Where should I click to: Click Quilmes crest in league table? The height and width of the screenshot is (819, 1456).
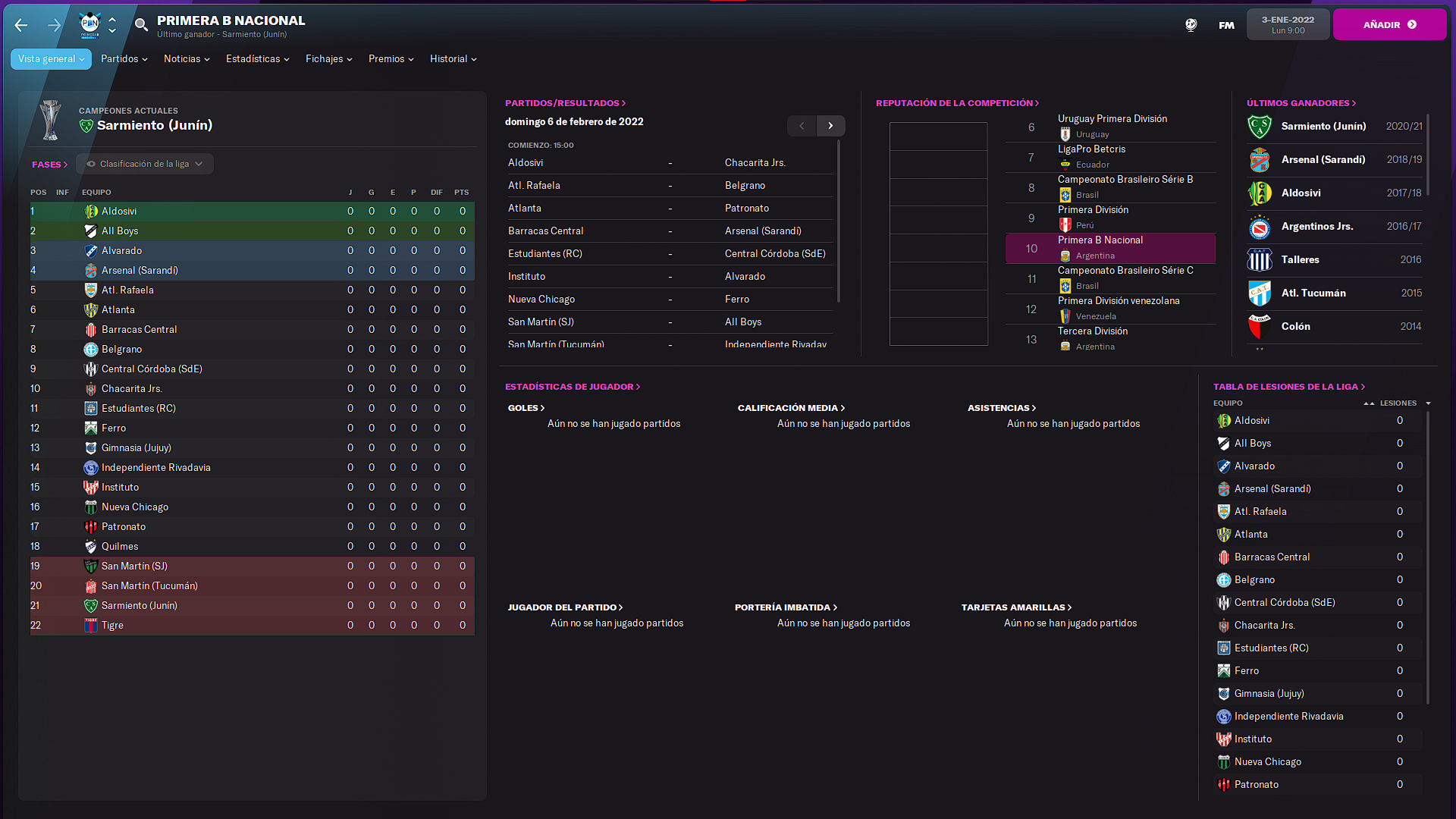91,547
